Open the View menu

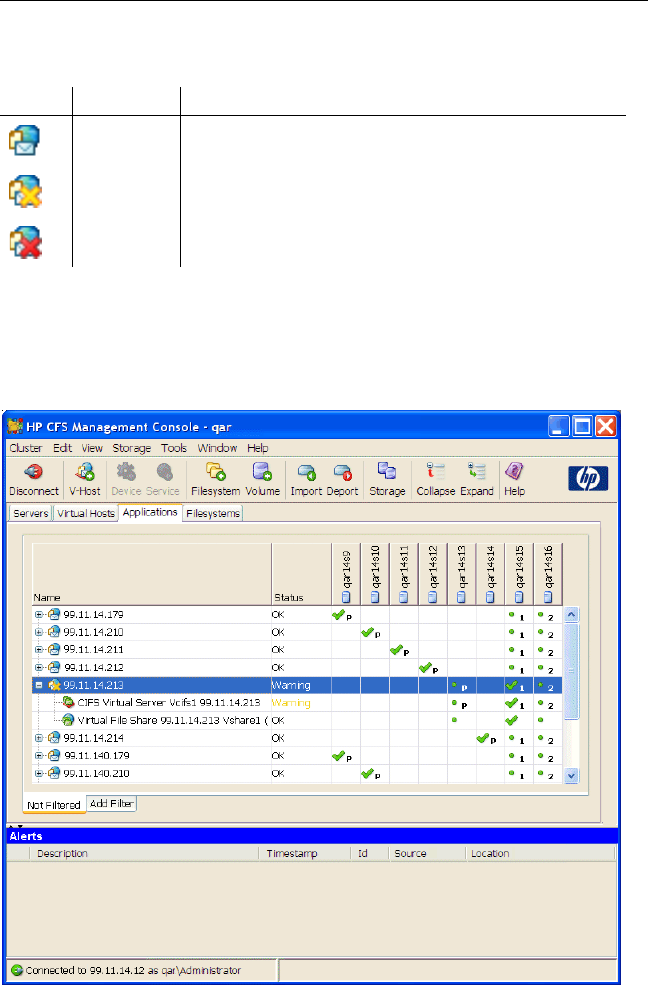pos(92,448)
